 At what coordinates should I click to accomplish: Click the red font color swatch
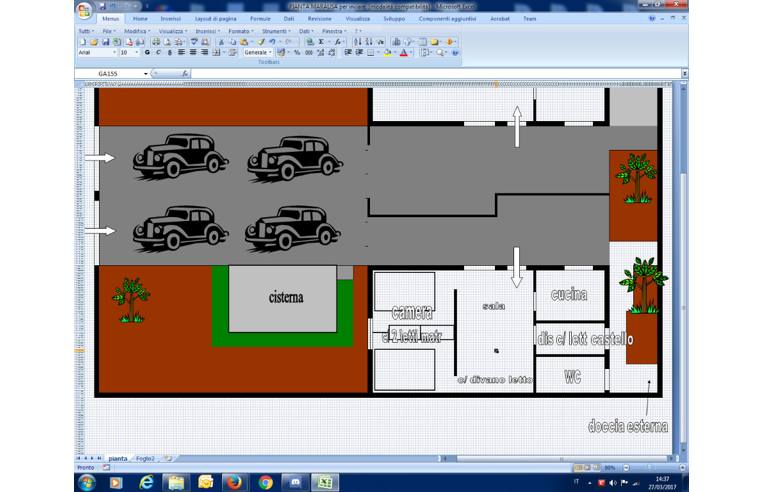(x=403, y=53)
